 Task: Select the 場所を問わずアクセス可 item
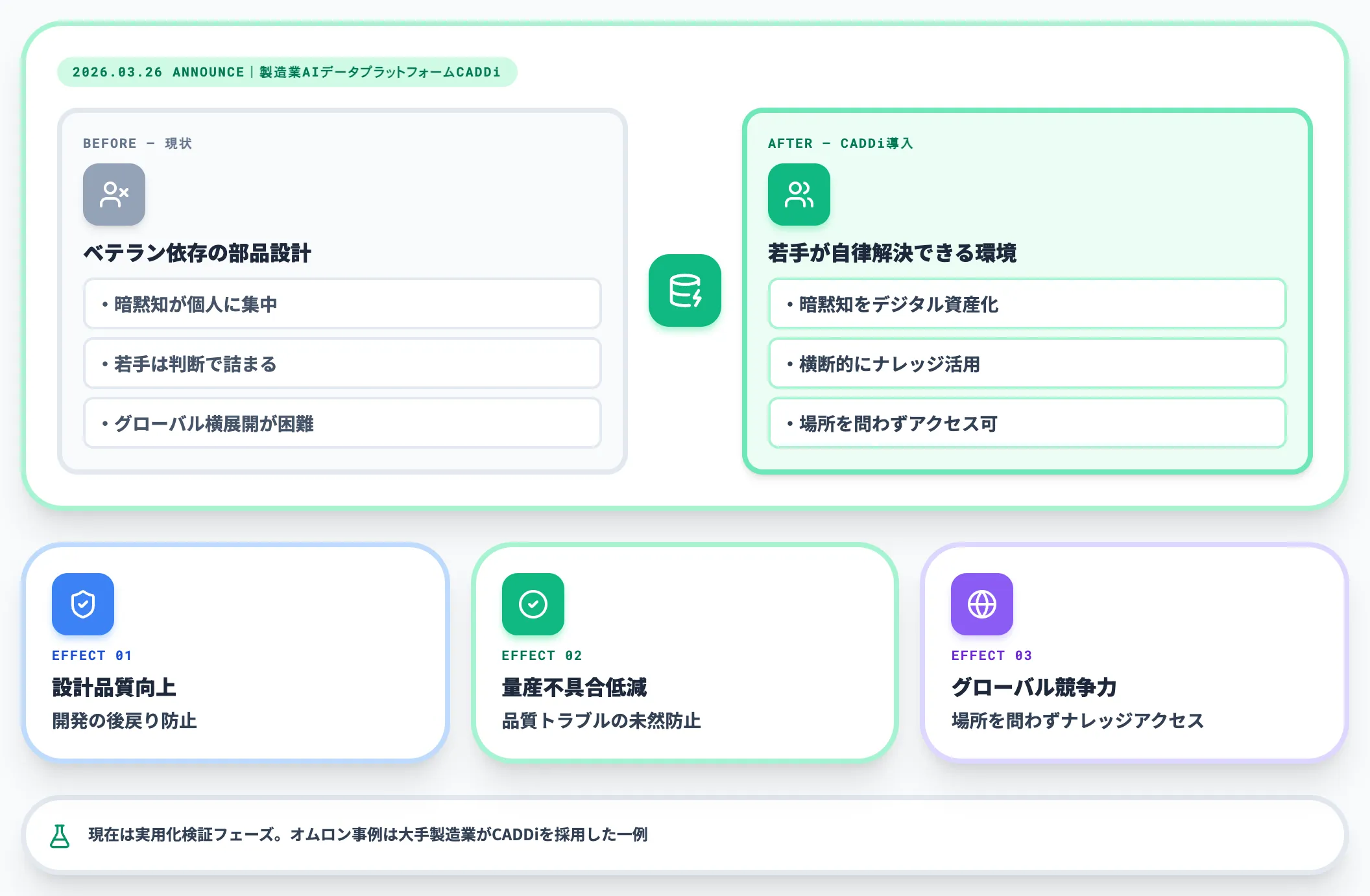click(1027, 423)
